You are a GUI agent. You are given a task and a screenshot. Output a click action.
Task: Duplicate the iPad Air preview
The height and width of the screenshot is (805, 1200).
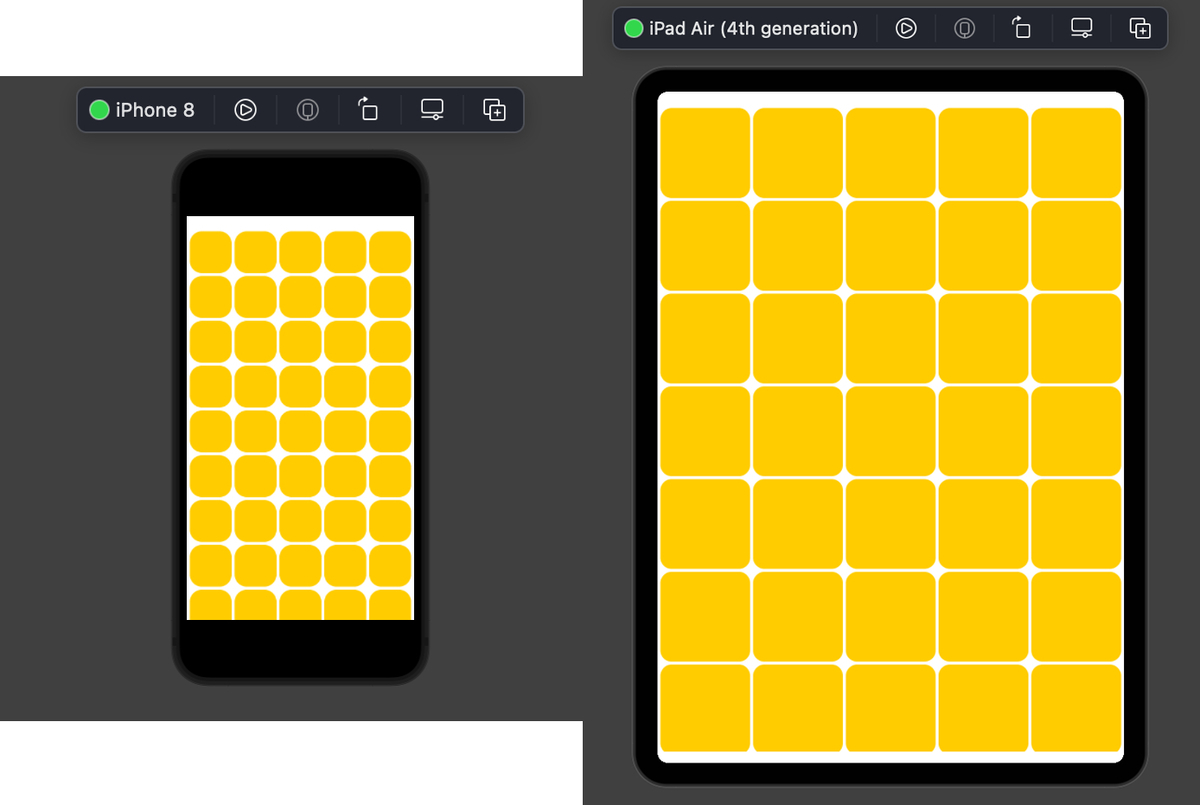click(1140, 28)
